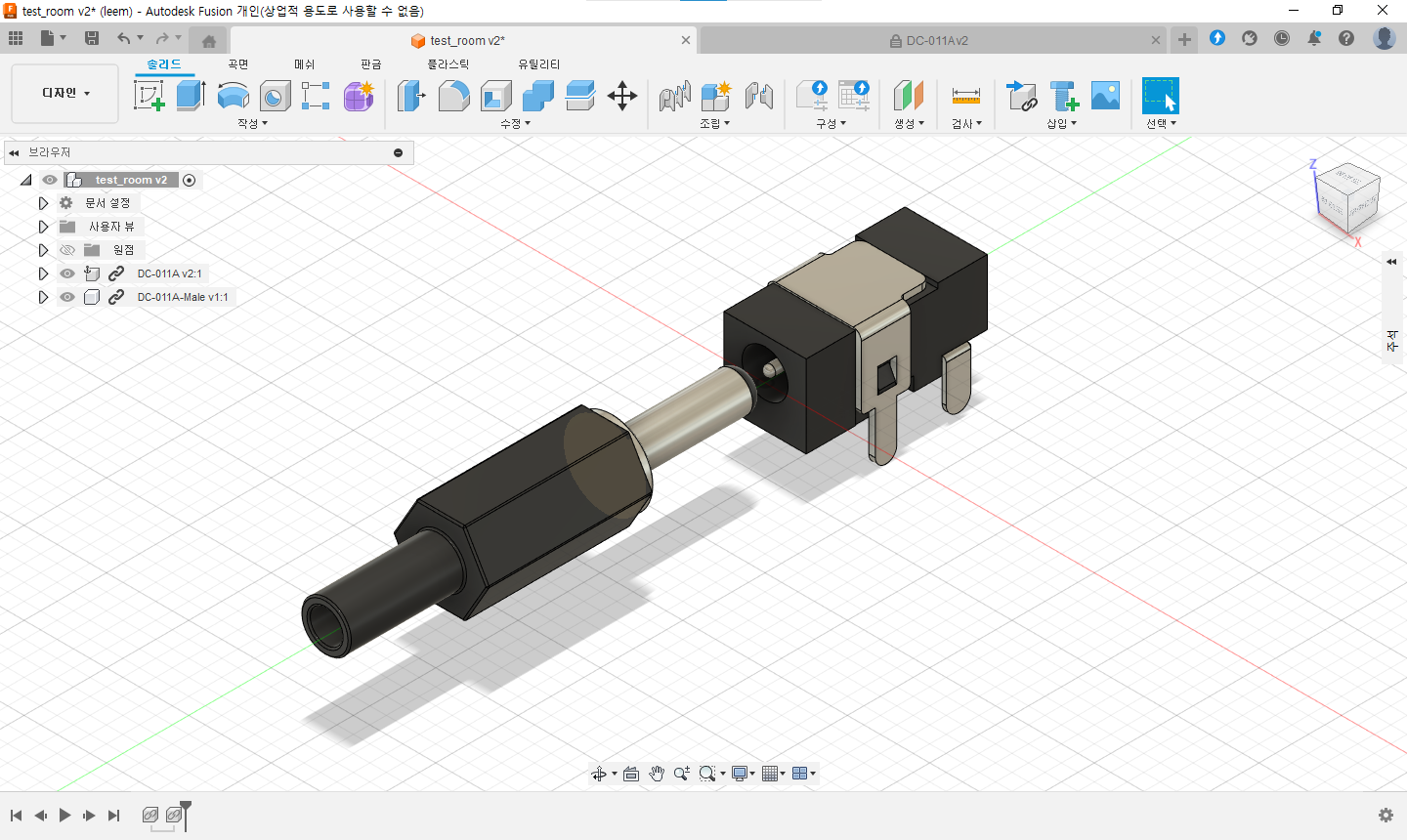Select the Rectangular Pattern tool
This screenshot has height=840, width=1407.
click(316, 96)
